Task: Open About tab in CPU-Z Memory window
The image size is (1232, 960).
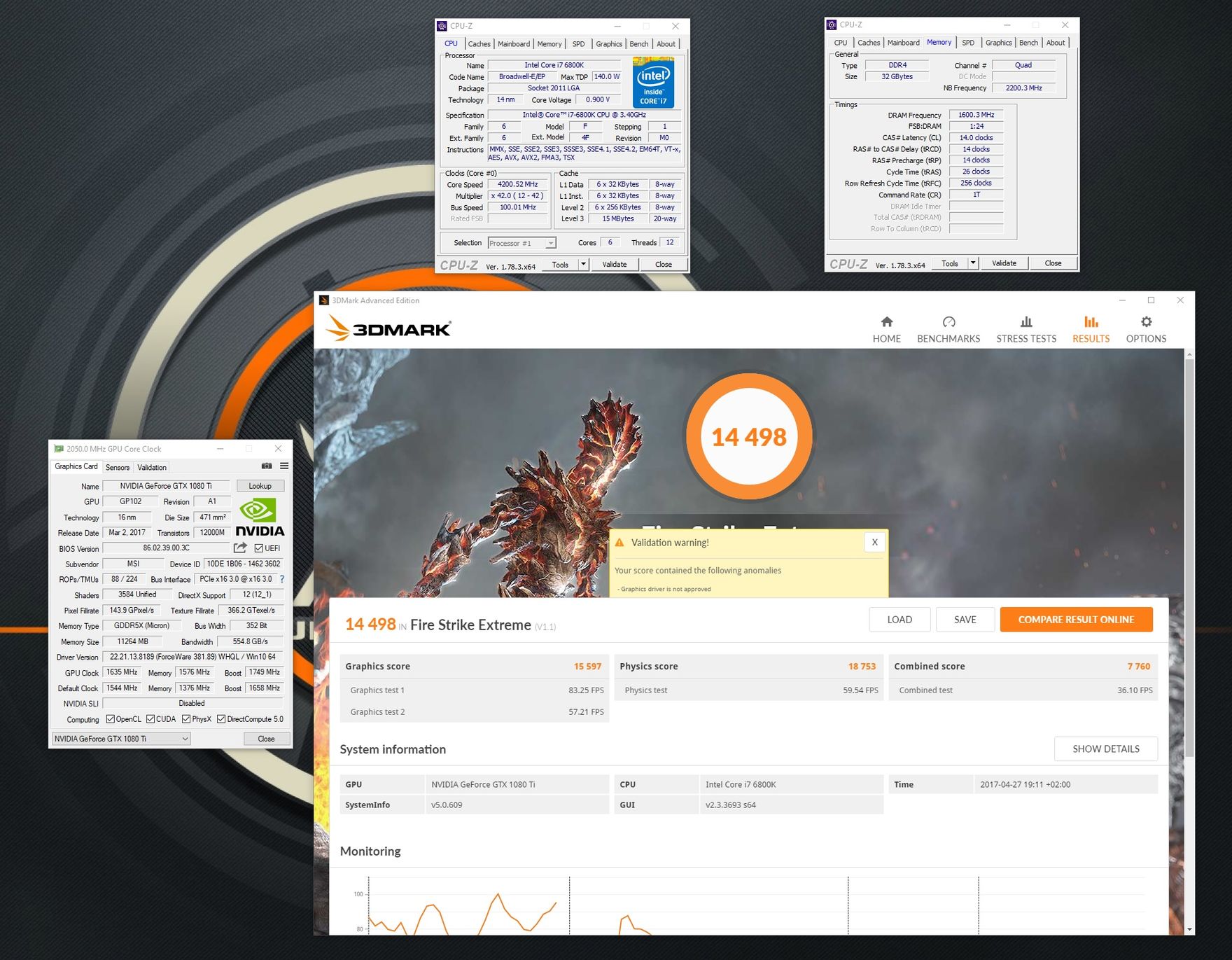Action: pos(1056,43)
